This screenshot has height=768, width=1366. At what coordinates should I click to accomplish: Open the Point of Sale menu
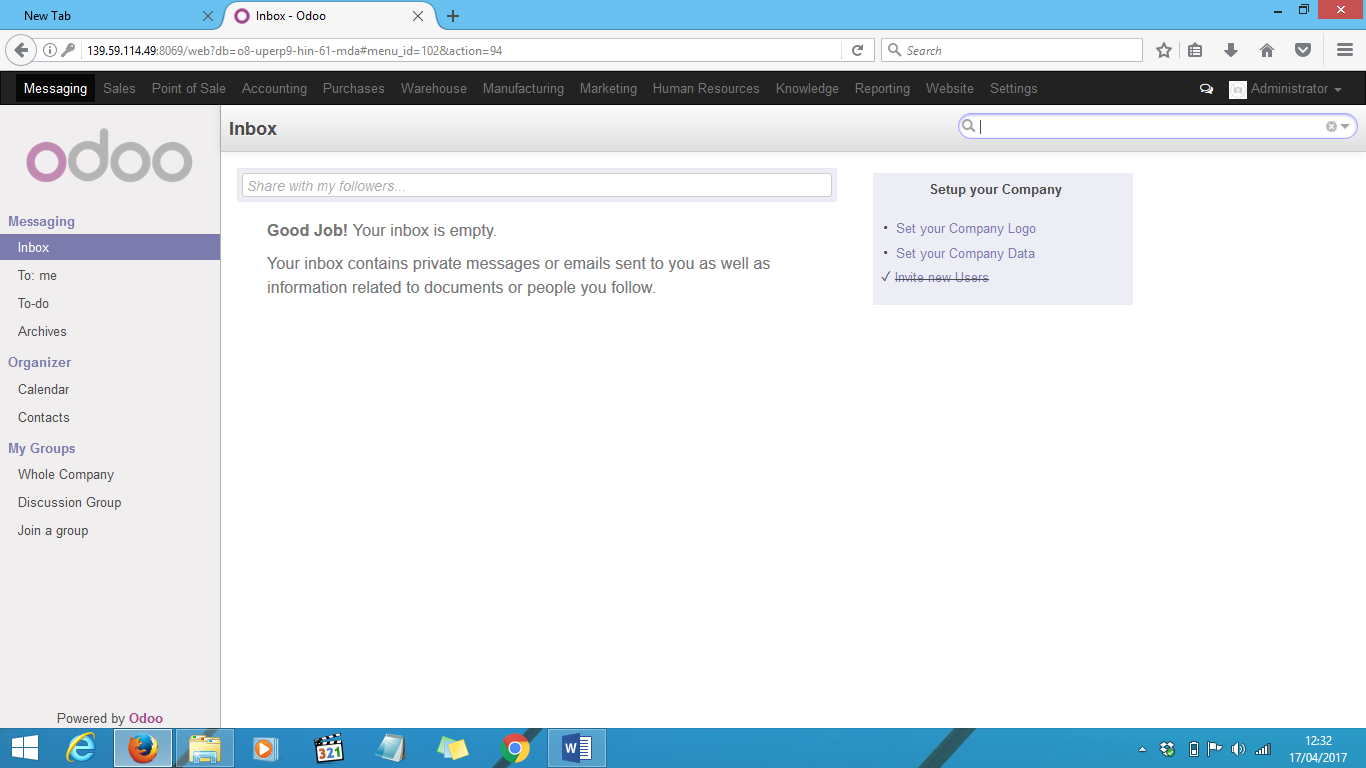tap(189, 89)
